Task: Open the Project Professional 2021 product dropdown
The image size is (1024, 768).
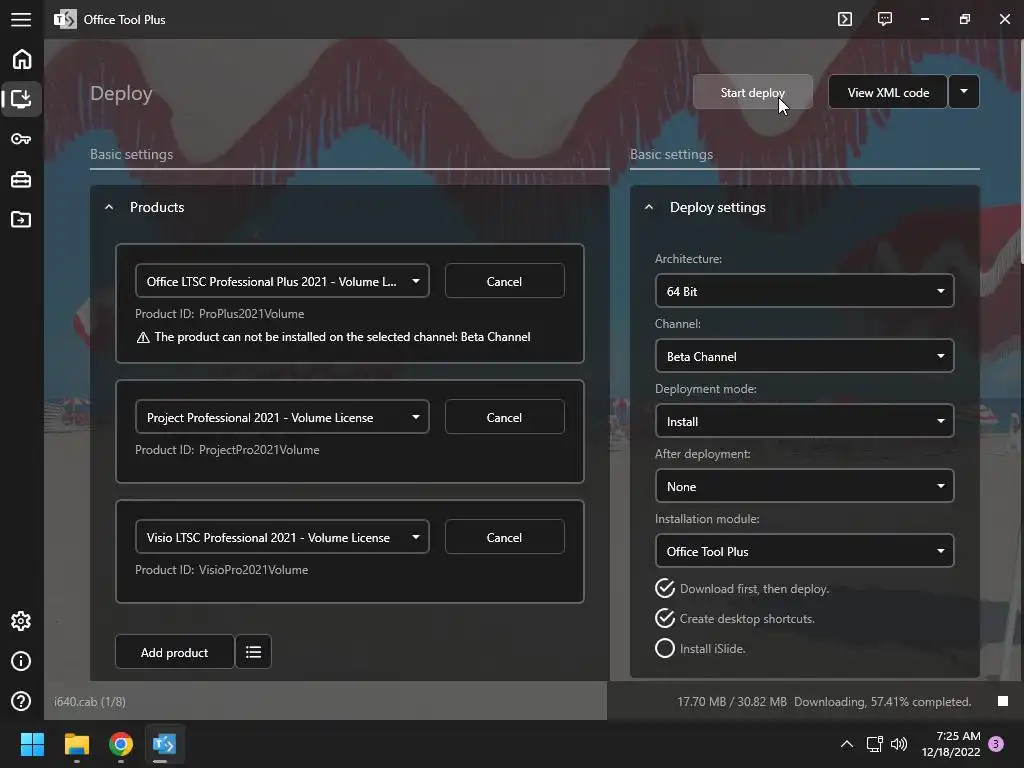Action: click(x=282, y=417)
